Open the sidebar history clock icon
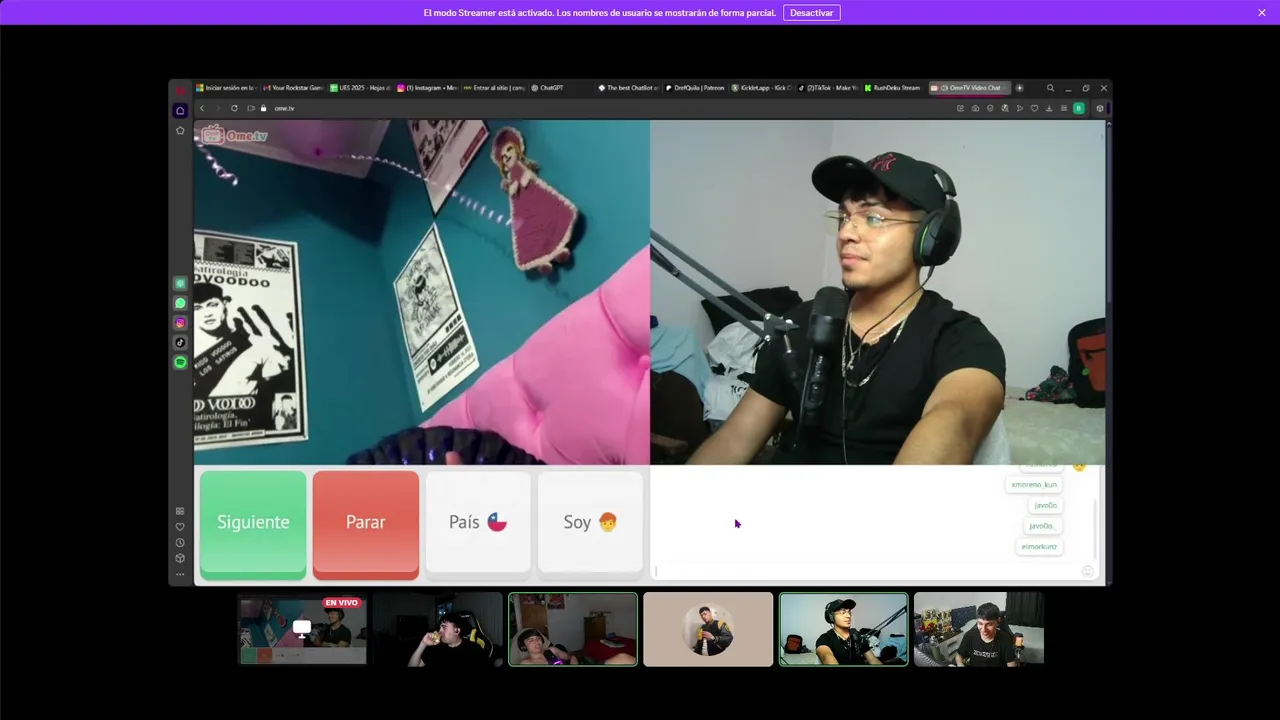This screenshot has height=720, width=1280. click(180, 543)
